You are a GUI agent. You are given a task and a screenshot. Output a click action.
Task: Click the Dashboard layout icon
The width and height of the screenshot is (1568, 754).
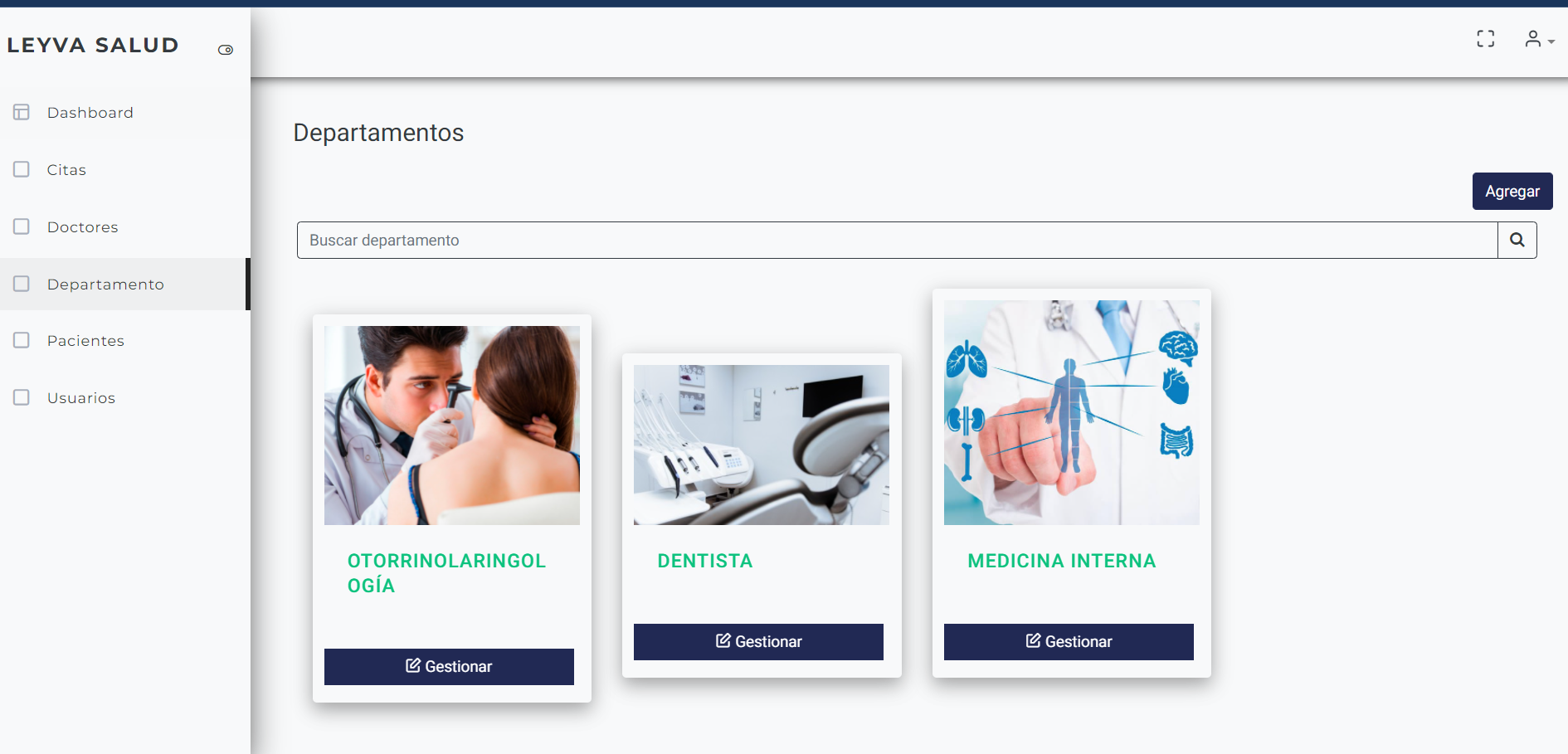point(22,112)
